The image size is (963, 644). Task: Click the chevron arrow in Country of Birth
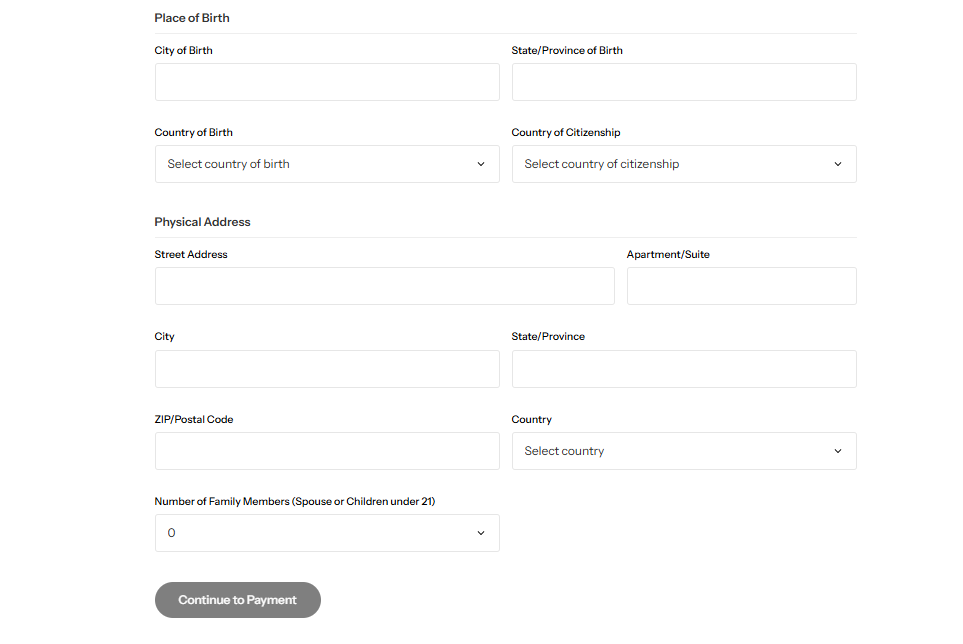click(x=480, y=164)
